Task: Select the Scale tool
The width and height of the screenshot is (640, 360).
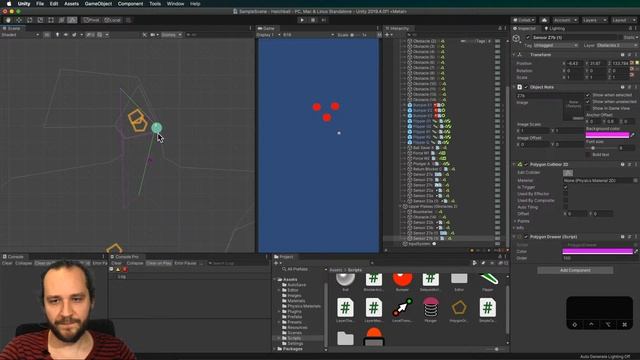Action: tap(40, 20)
